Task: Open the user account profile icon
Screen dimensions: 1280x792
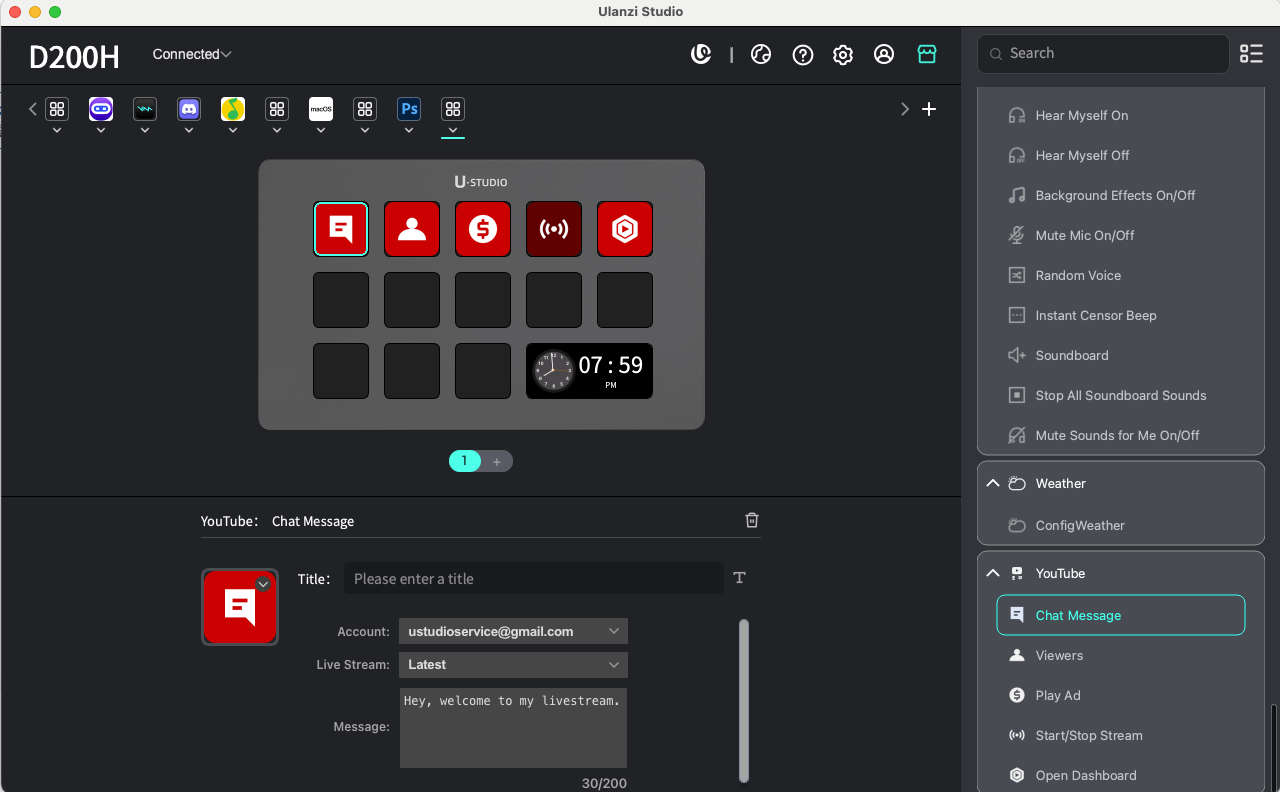Action: click(x=884, y=55)
